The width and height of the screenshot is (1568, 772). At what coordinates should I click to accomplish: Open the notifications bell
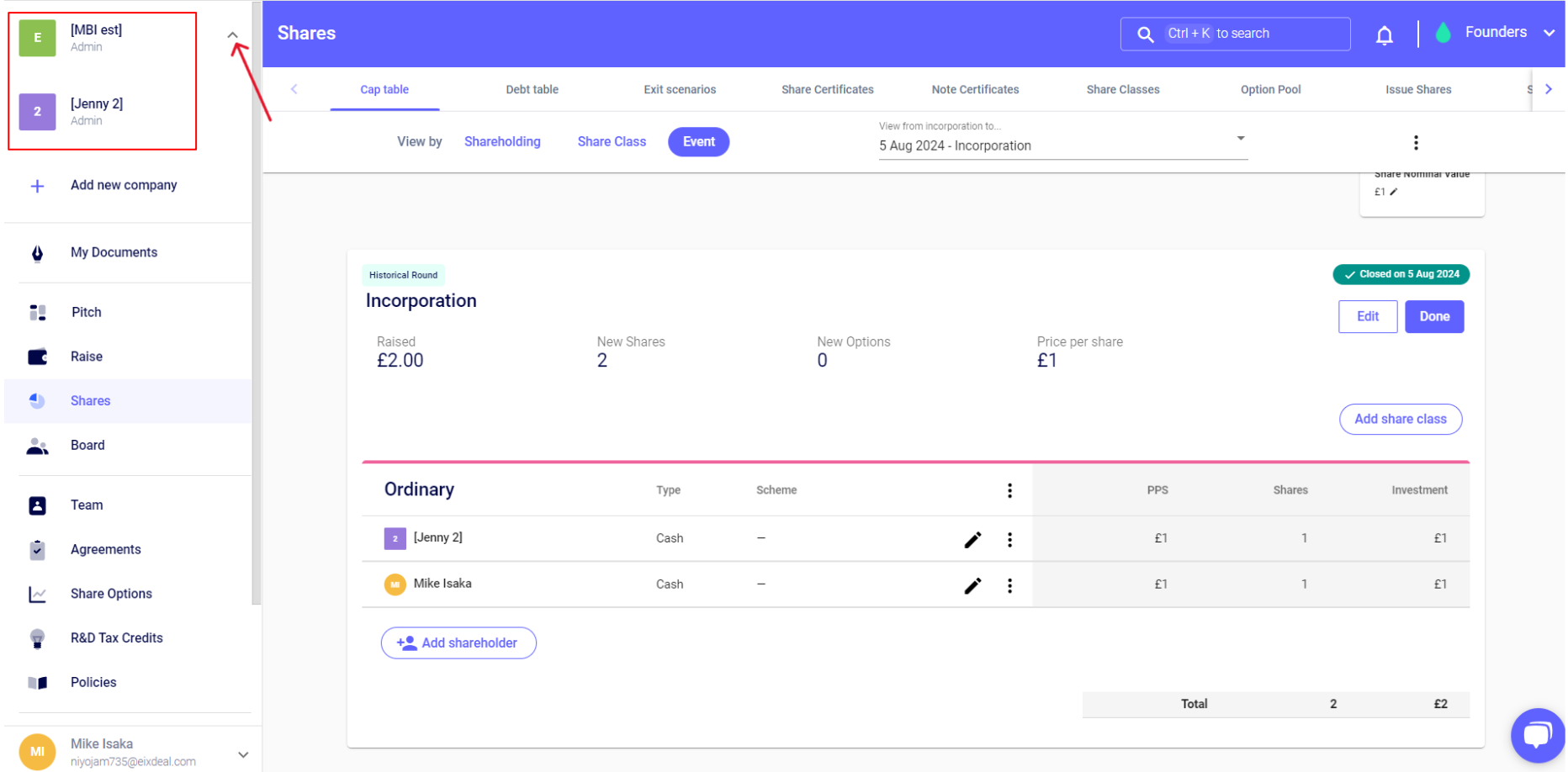[1384, 34]
